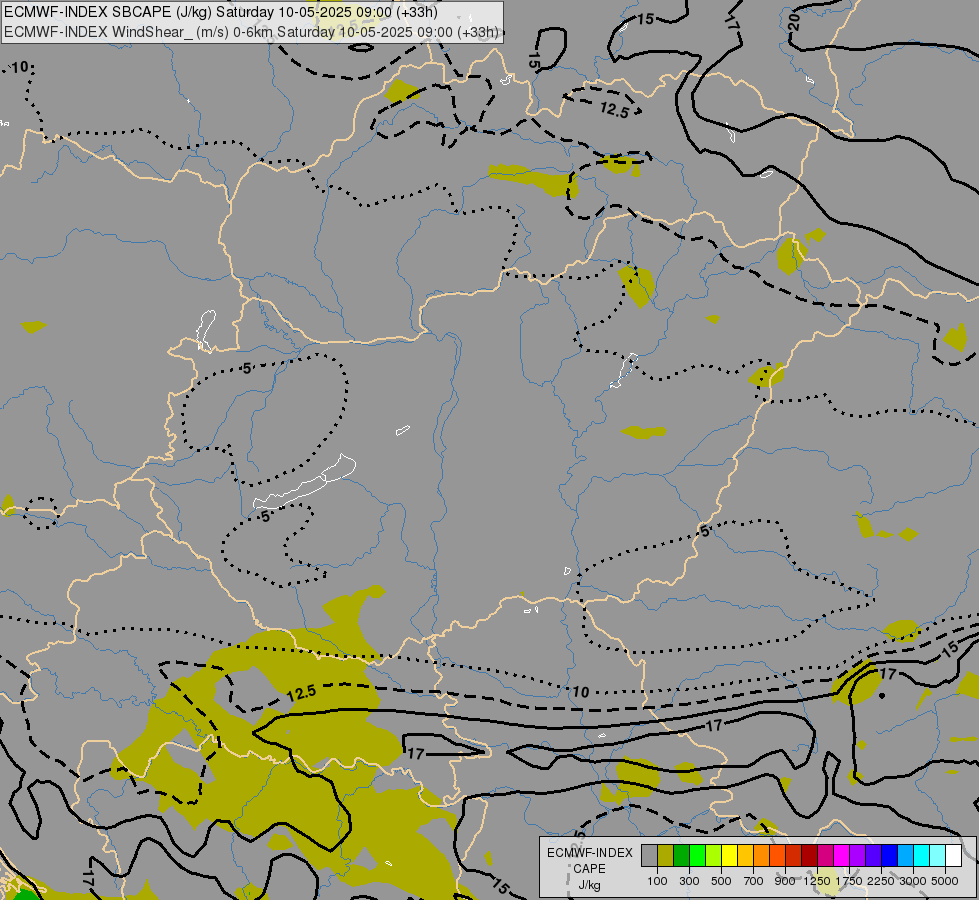The width and height of the screenshot is (979, 900).
Task: Select the pure blue legend swatch
Action: click(x=890, y=856)
